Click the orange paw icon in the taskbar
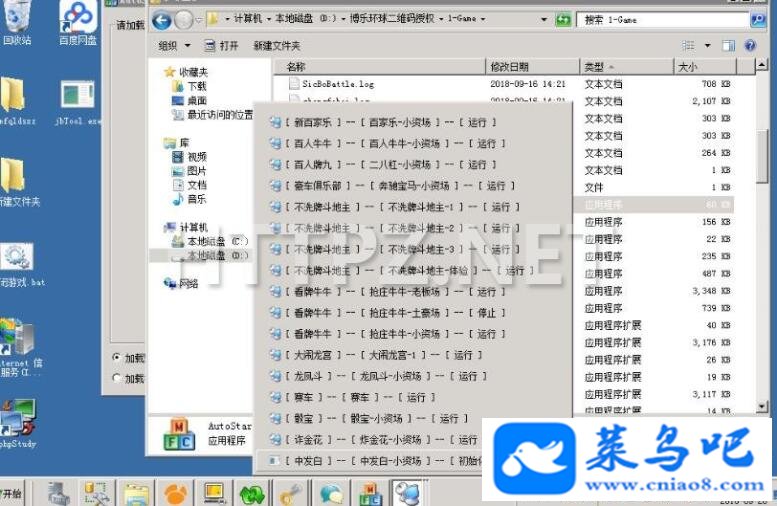The width and height of the screenshot is (777, 506). [176, 494]
